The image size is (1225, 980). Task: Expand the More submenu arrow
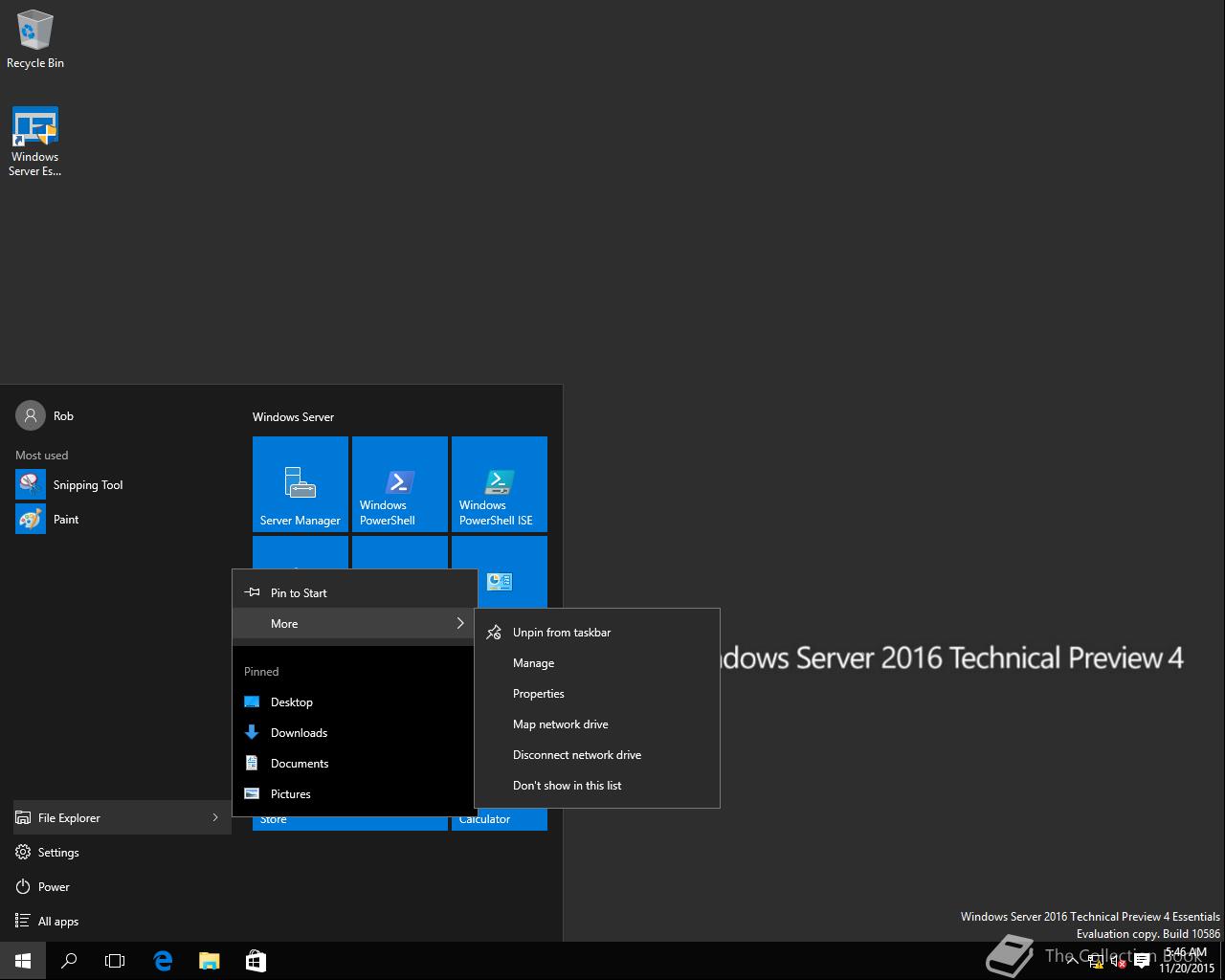pyautogui.click(x=460, y=624)
